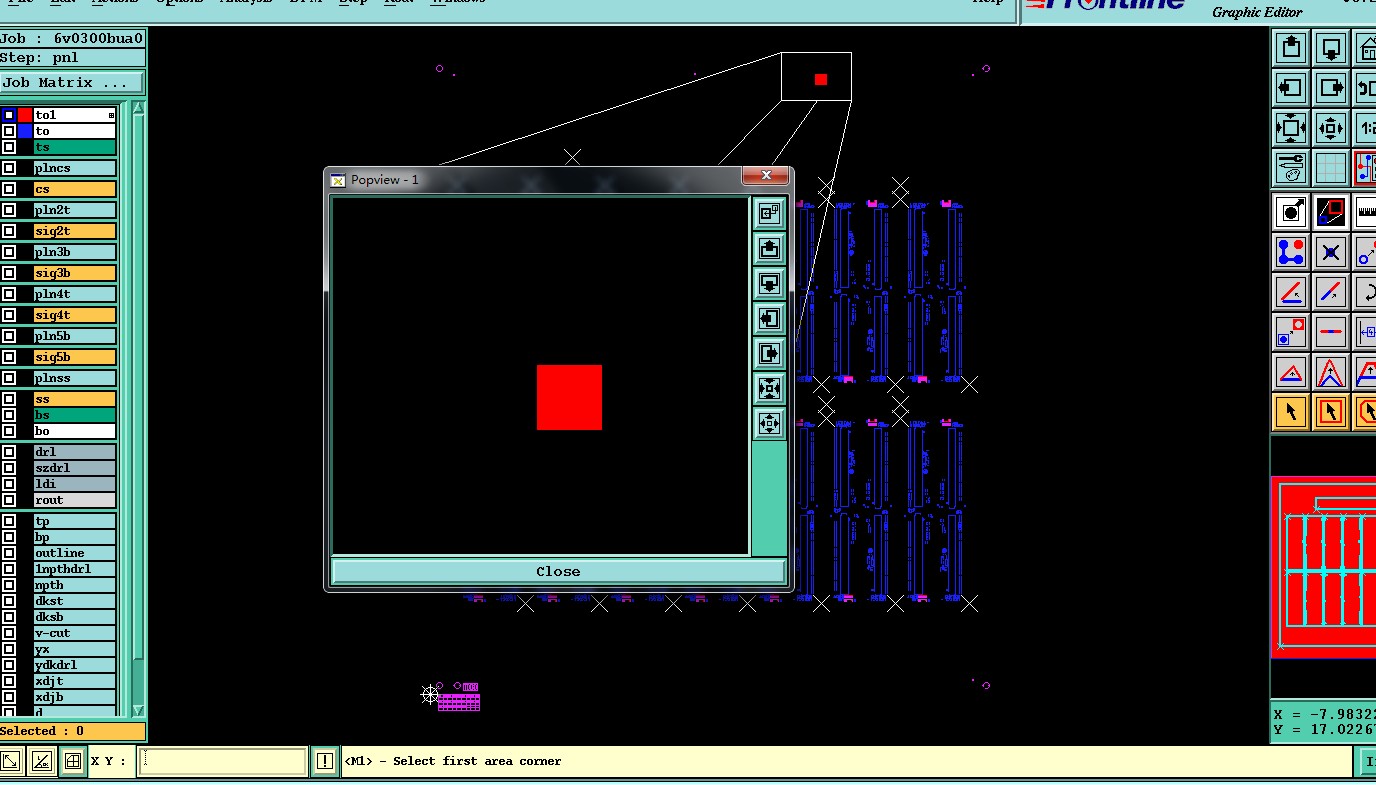Image resolution: width=1376 pixels, height=785 pixels.
Task: Toggle checkbox for layer rout
Action: [9, 500]
